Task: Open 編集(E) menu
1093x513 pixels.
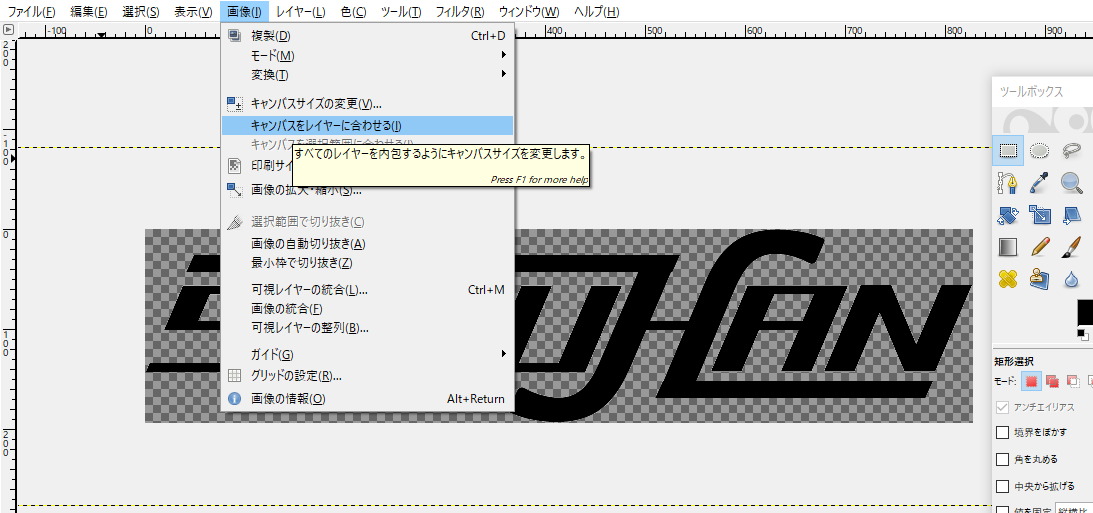Action: tap(89, 12)
